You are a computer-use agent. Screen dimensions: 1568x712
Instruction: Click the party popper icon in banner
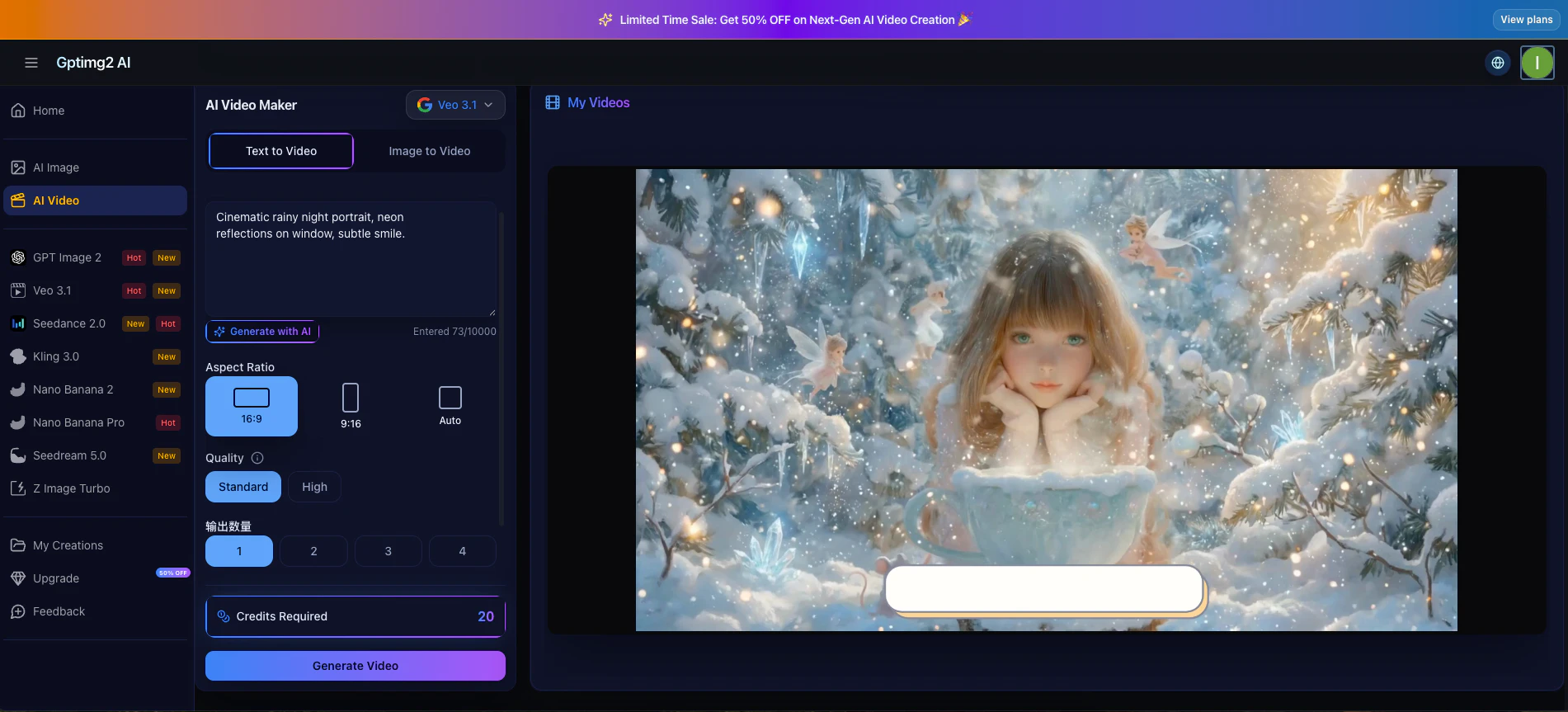(965, 19)
